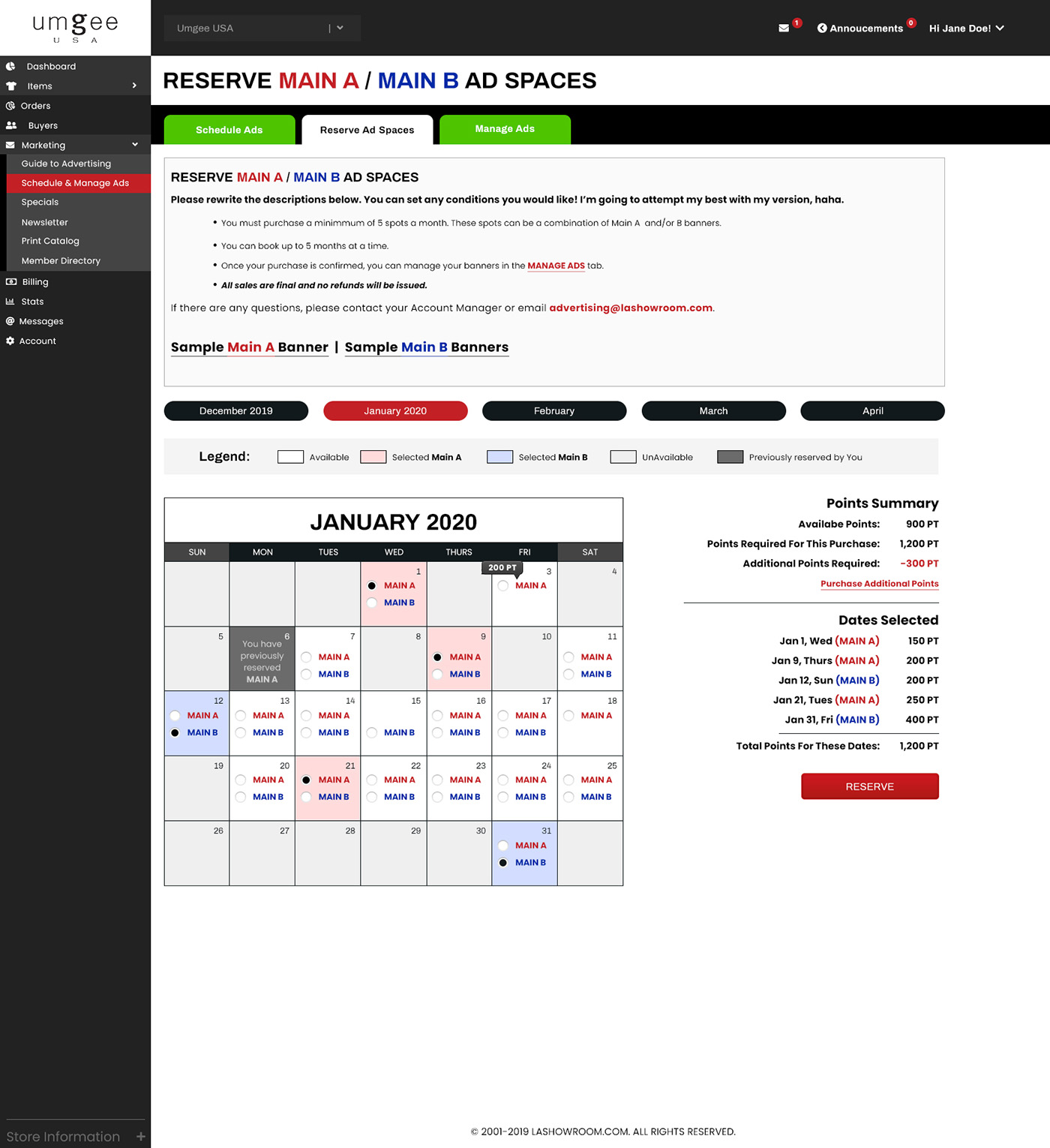Image resolution: width=1050 pixels, height=1148 pixels.
Task: Collapse the Marketing sidebar section
Action: tap(135, 145)
